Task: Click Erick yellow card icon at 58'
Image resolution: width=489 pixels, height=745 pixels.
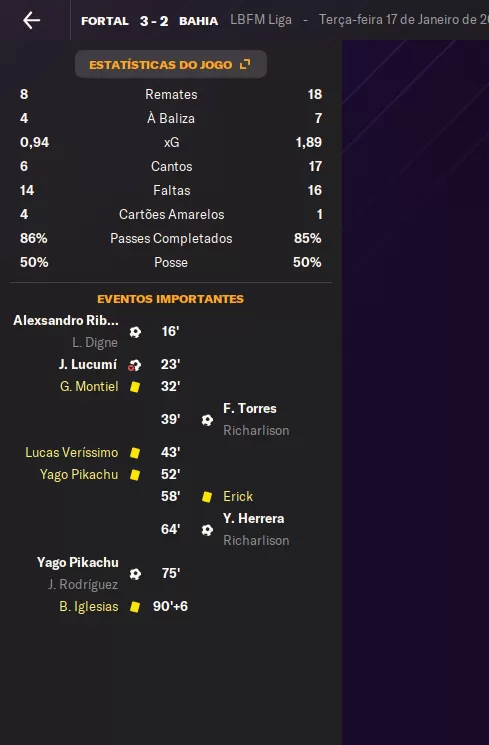Action: click(207, 497)
